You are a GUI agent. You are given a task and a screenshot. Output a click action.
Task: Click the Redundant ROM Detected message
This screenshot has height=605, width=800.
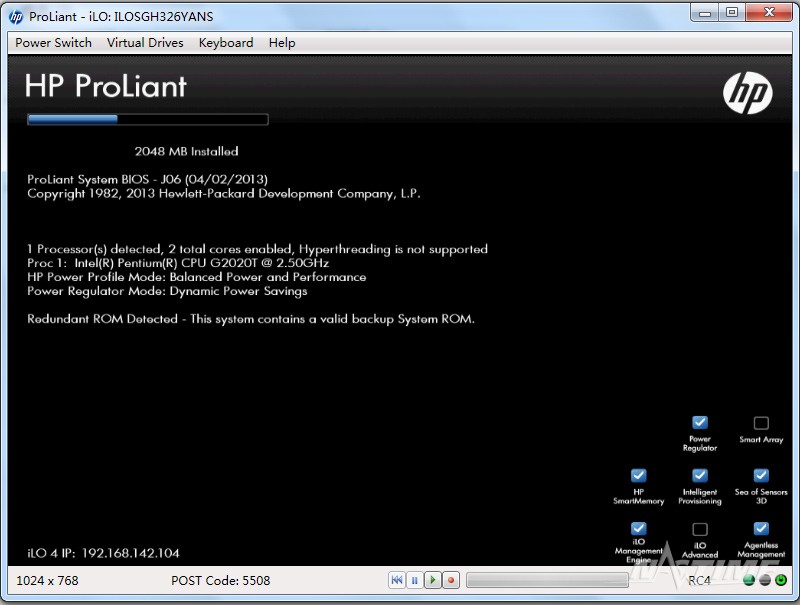click(x=251, y=319)
